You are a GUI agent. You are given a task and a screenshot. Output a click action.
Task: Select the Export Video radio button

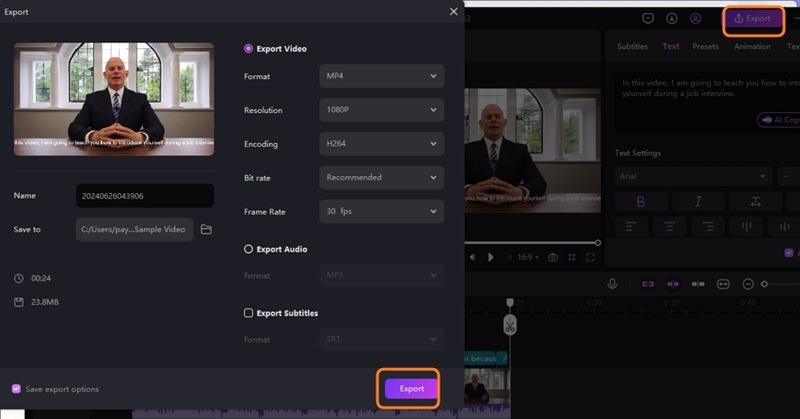click(248, 48)
